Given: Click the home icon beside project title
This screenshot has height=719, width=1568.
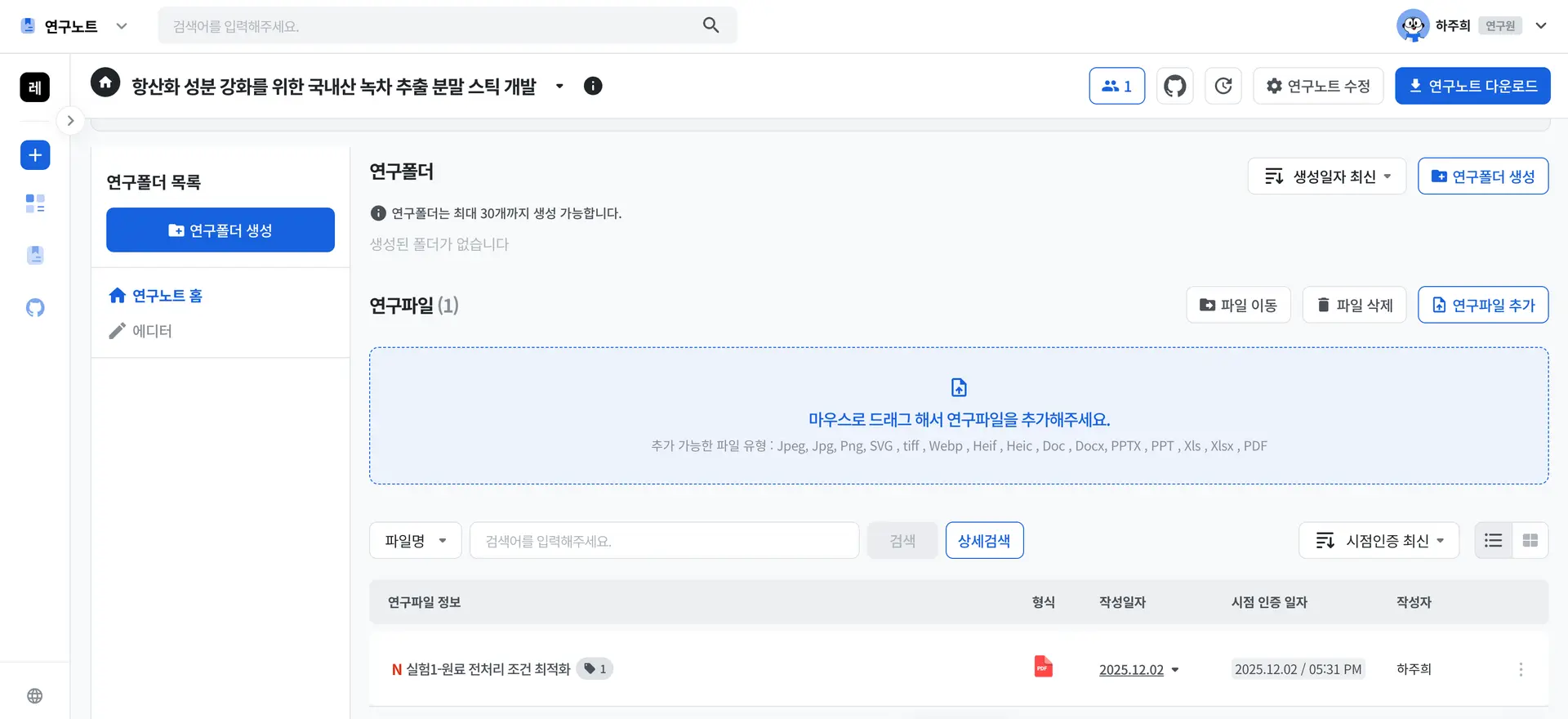Looking at the screenshot, I should (105, 83).
